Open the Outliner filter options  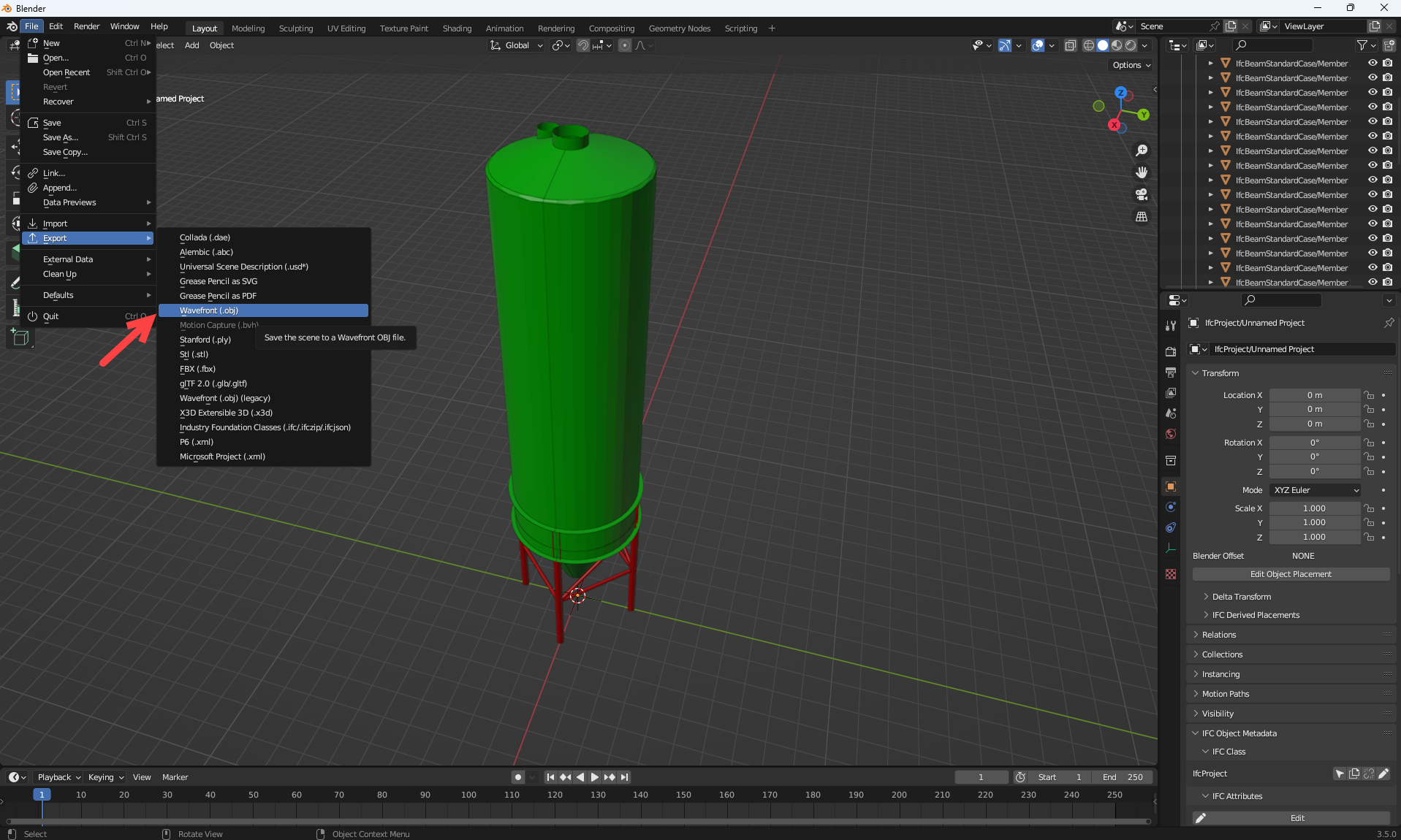coord(1362,45)
